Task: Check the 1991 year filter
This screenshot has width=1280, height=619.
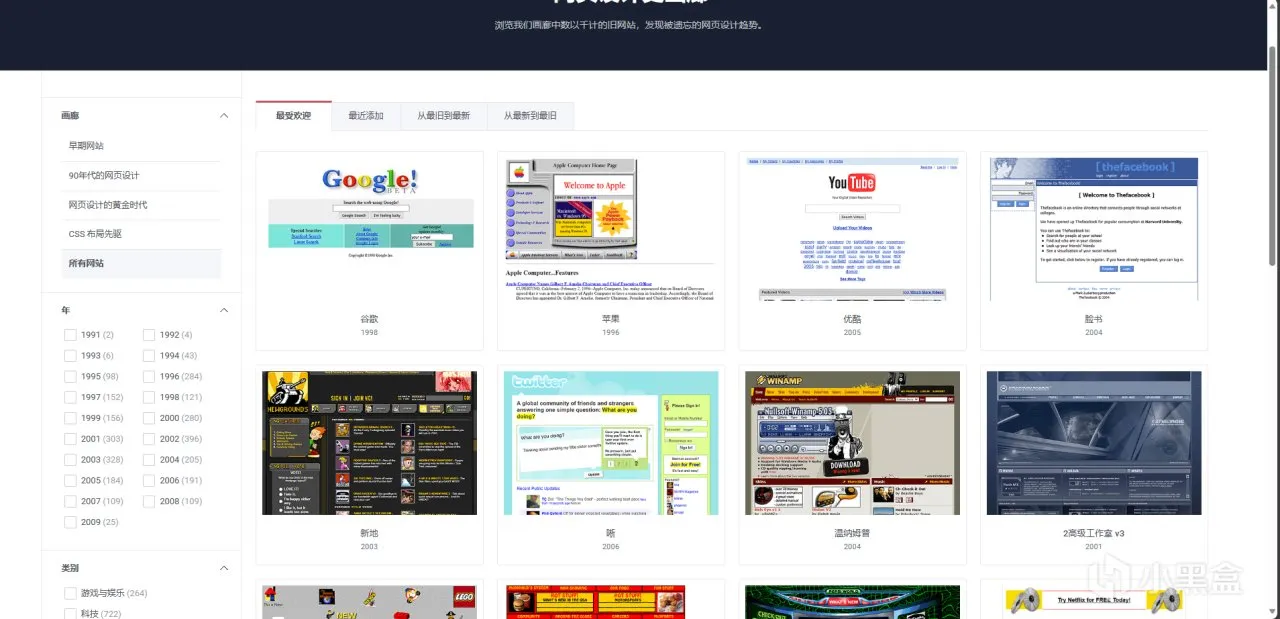Action: (x=70, y=335)
